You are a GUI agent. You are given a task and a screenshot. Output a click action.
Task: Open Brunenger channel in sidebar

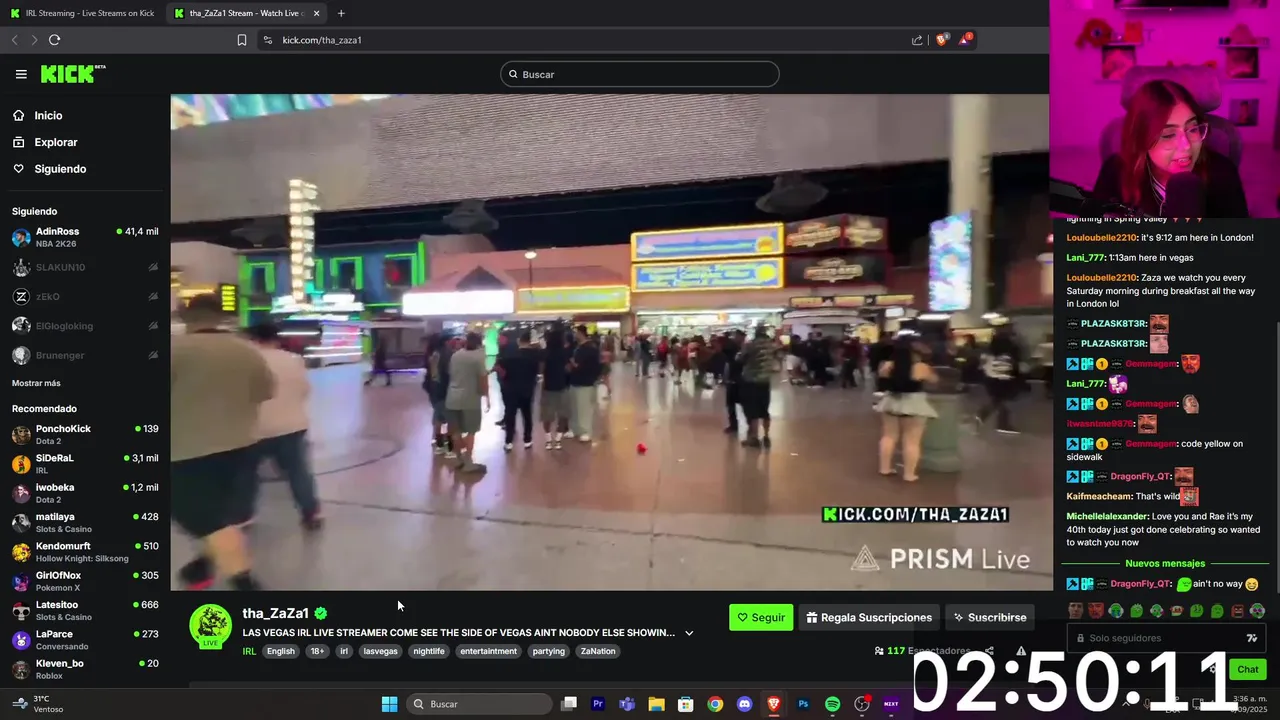85,355
